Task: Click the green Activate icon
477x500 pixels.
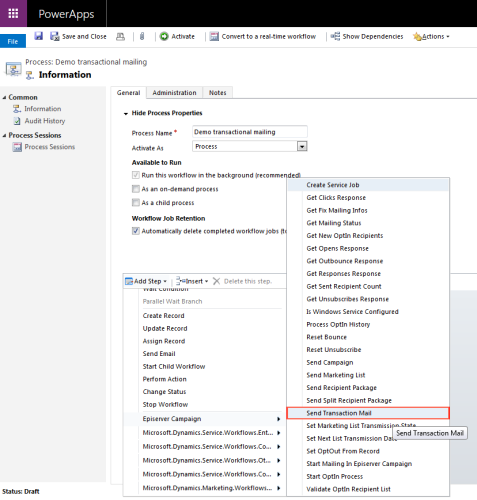Action: pos(164,36)
